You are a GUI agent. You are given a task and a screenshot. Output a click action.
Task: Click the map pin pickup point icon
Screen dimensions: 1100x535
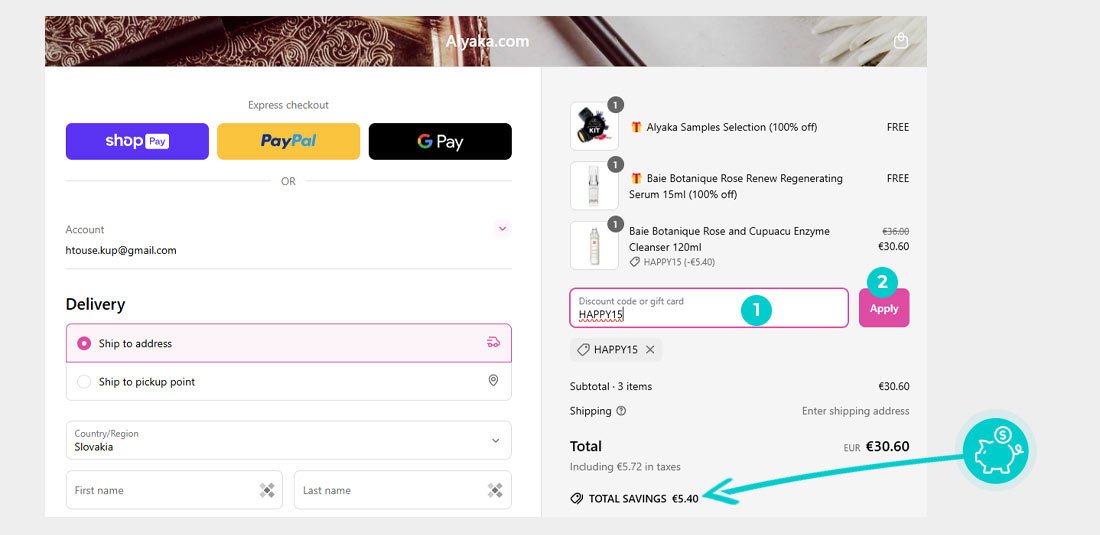(x=493, y=381)
